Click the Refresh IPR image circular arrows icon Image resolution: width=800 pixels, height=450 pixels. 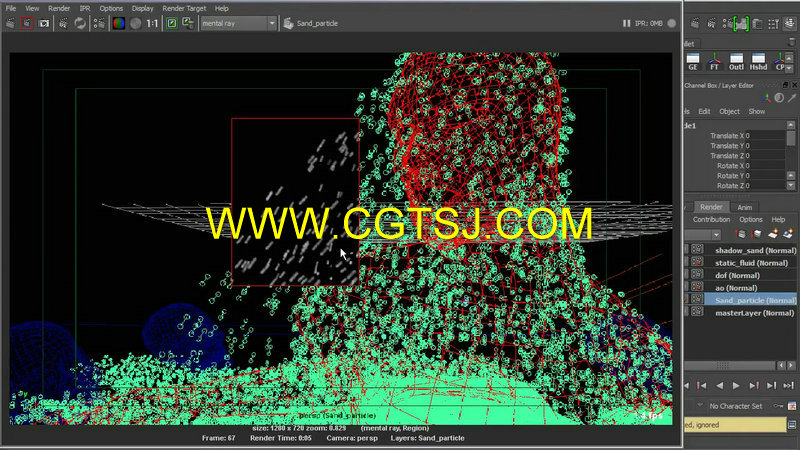80,23
